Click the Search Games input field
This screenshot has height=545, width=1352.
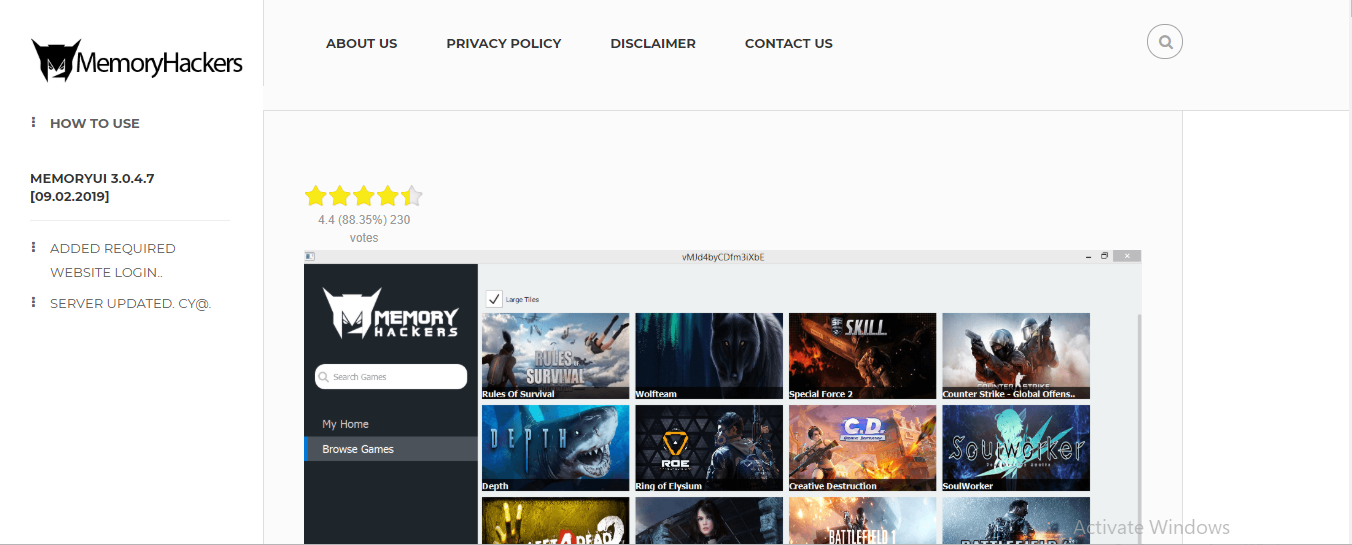click(x=391, y=377)
